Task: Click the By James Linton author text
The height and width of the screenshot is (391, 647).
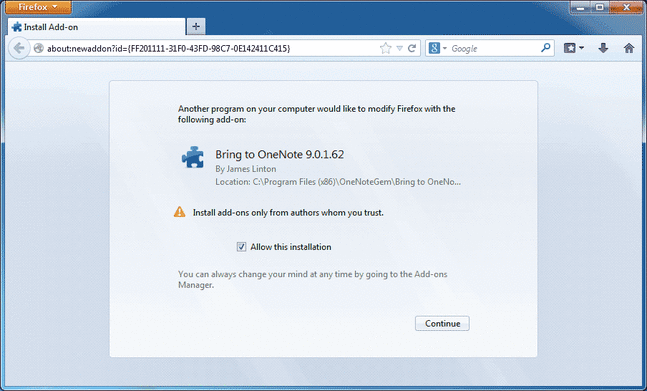Action: (246, 169)
